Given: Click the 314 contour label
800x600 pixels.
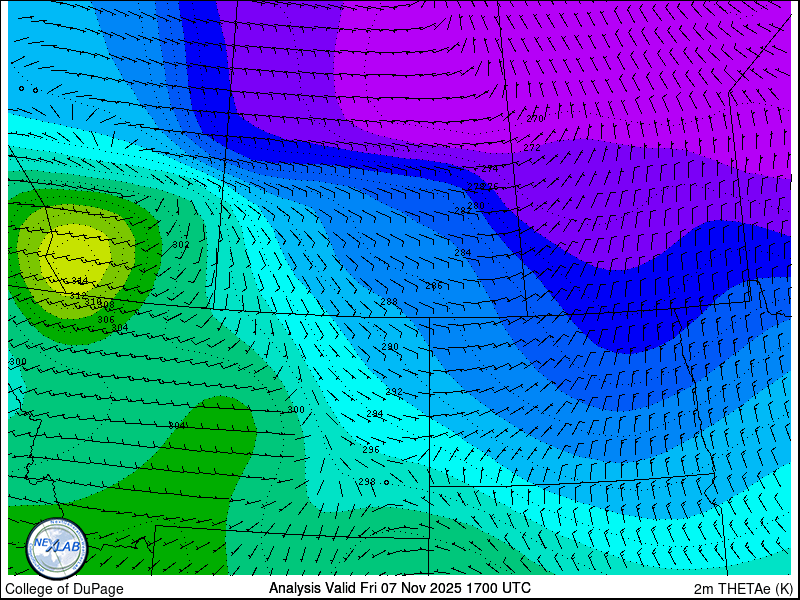Looking at the screenshot, I should (x=79, y=281).
